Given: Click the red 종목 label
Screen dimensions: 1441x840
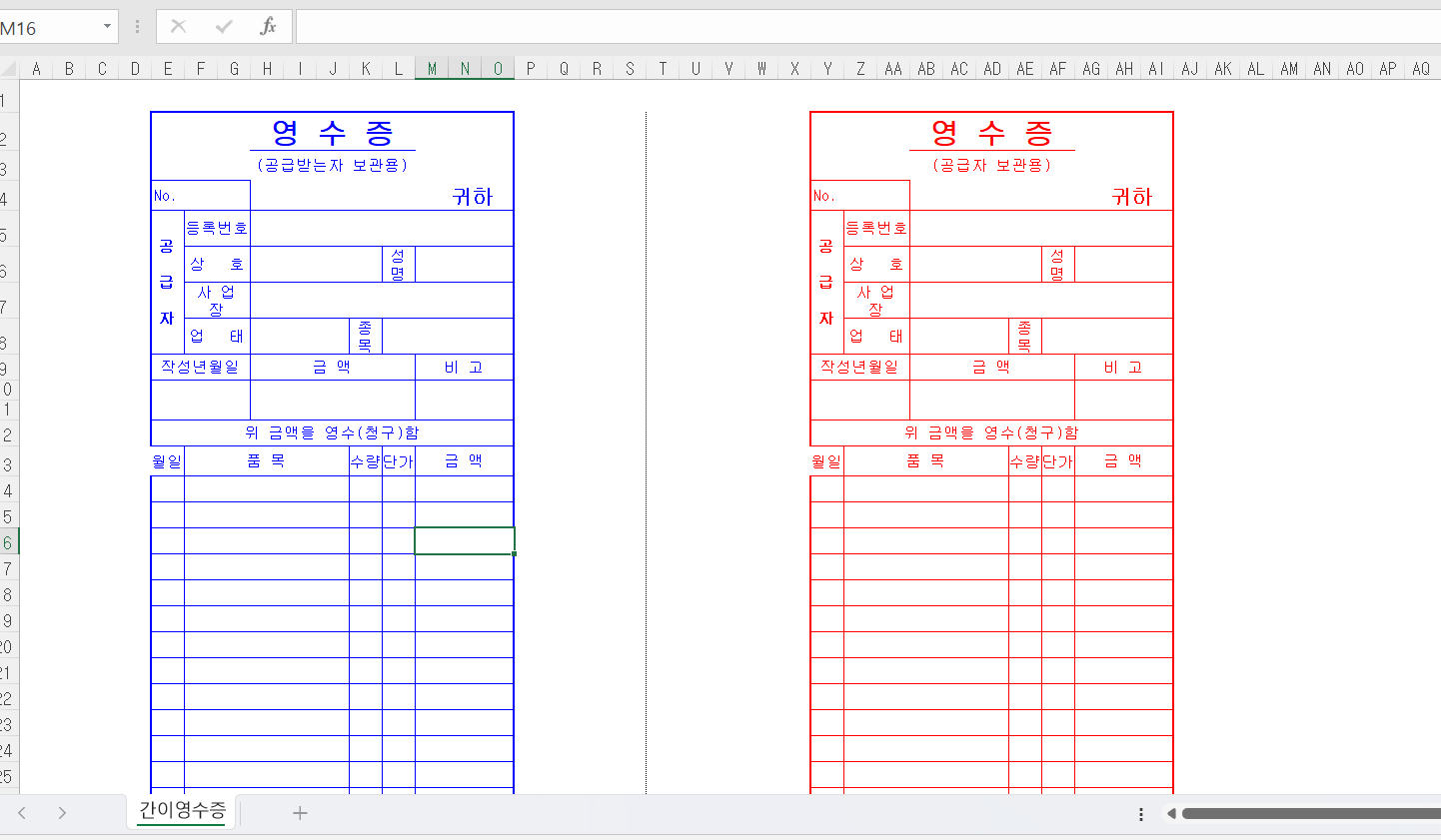Looking at the screenshot, I should [x=1024, y=336].
